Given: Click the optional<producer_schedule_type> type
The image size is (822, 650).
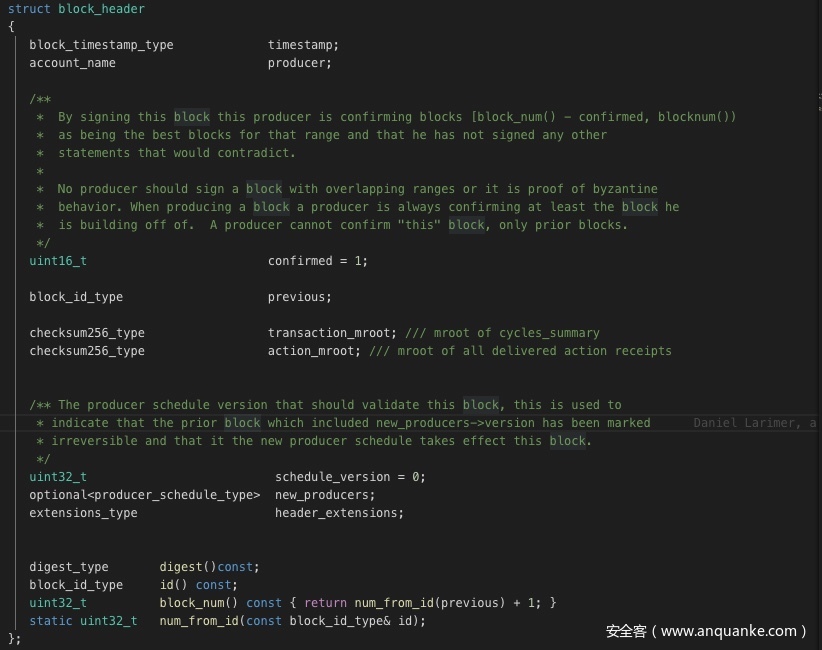Looking at the screenshot, I should coord(144,495).
